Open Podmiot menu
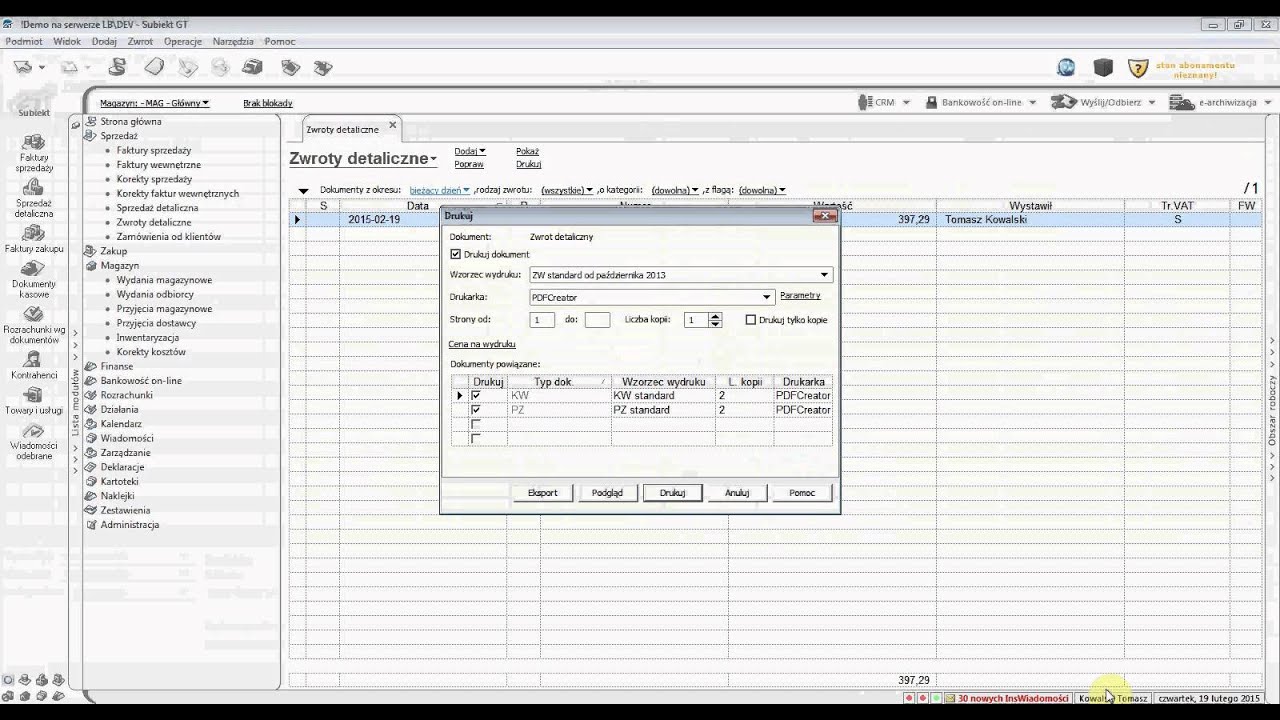Image resolution: width=1280 pixels, height=720 pixels. coord(24,42)
